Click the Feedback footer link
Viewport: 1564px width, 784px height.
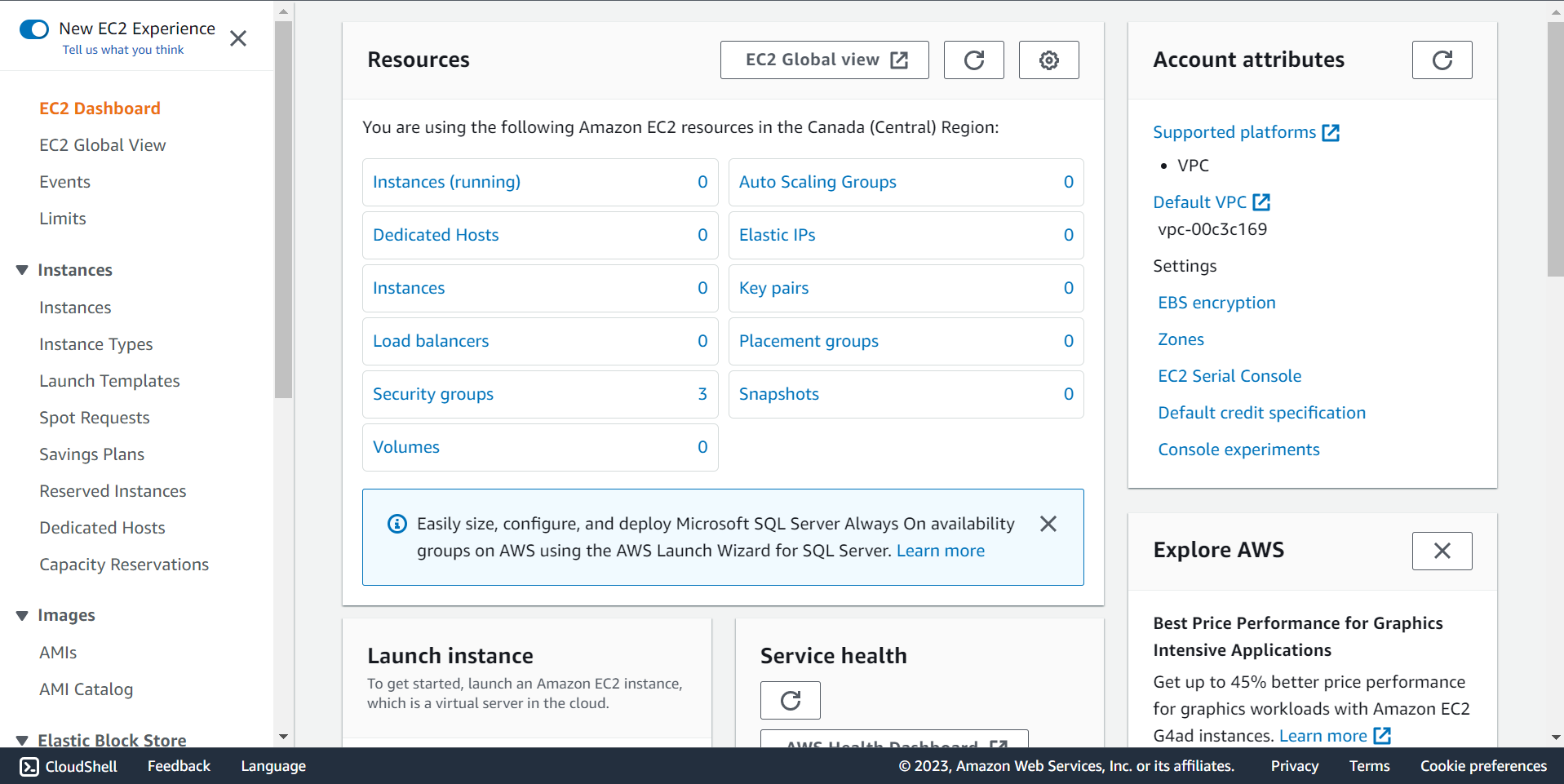179,766
